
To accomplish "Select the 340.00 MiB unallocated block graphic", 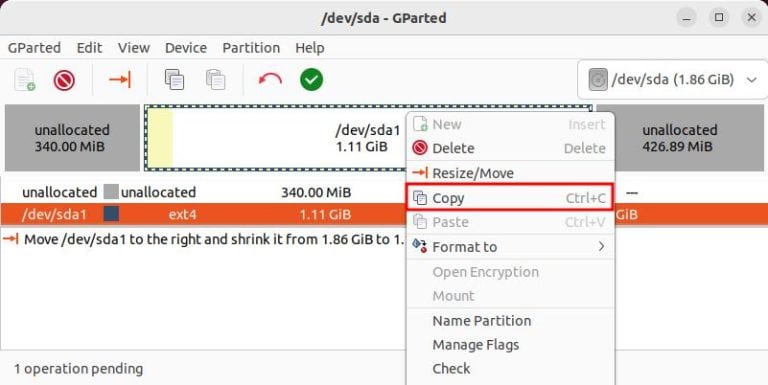I will click(x=72, y=138).
